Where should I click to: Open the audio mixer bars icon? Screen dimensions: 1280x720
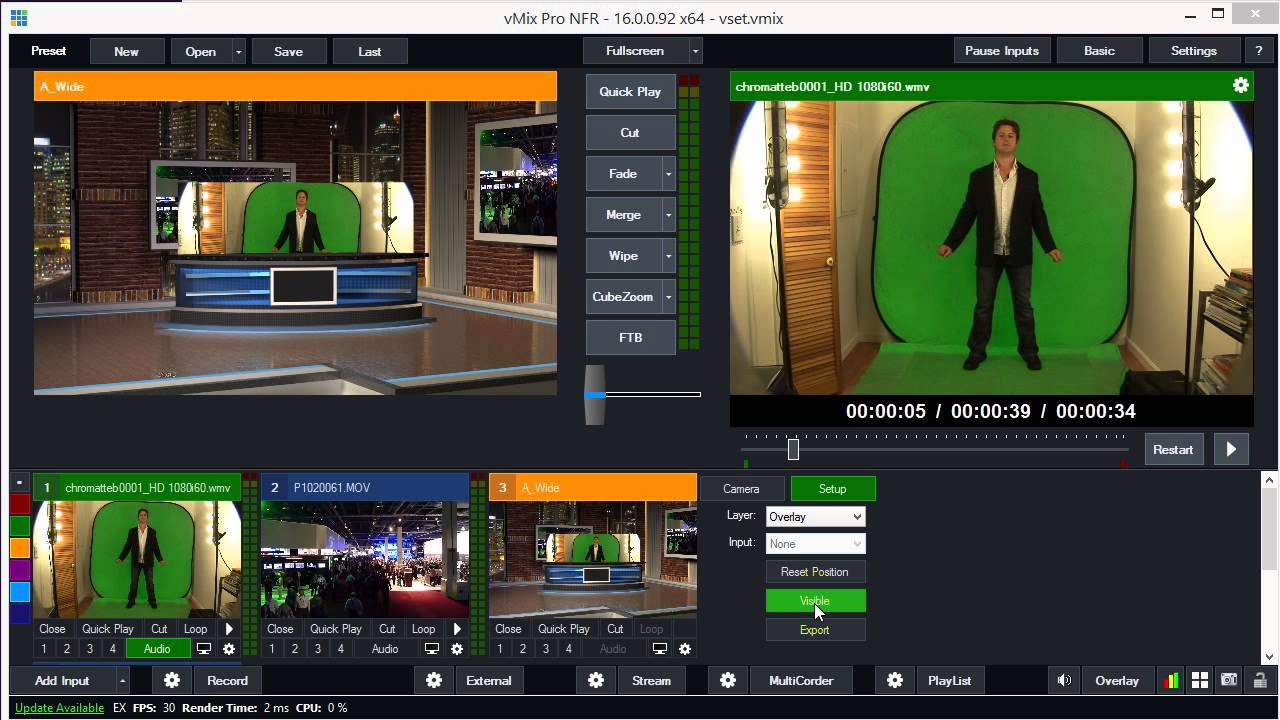pyautogui.click(x=1170, y=680)
